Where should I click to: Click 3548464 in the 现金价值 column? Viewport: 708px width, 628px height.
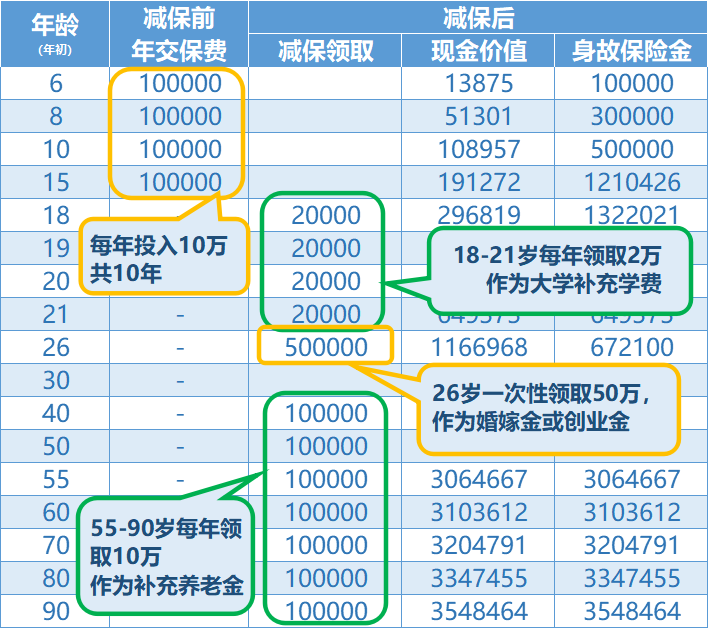[479, 611]
